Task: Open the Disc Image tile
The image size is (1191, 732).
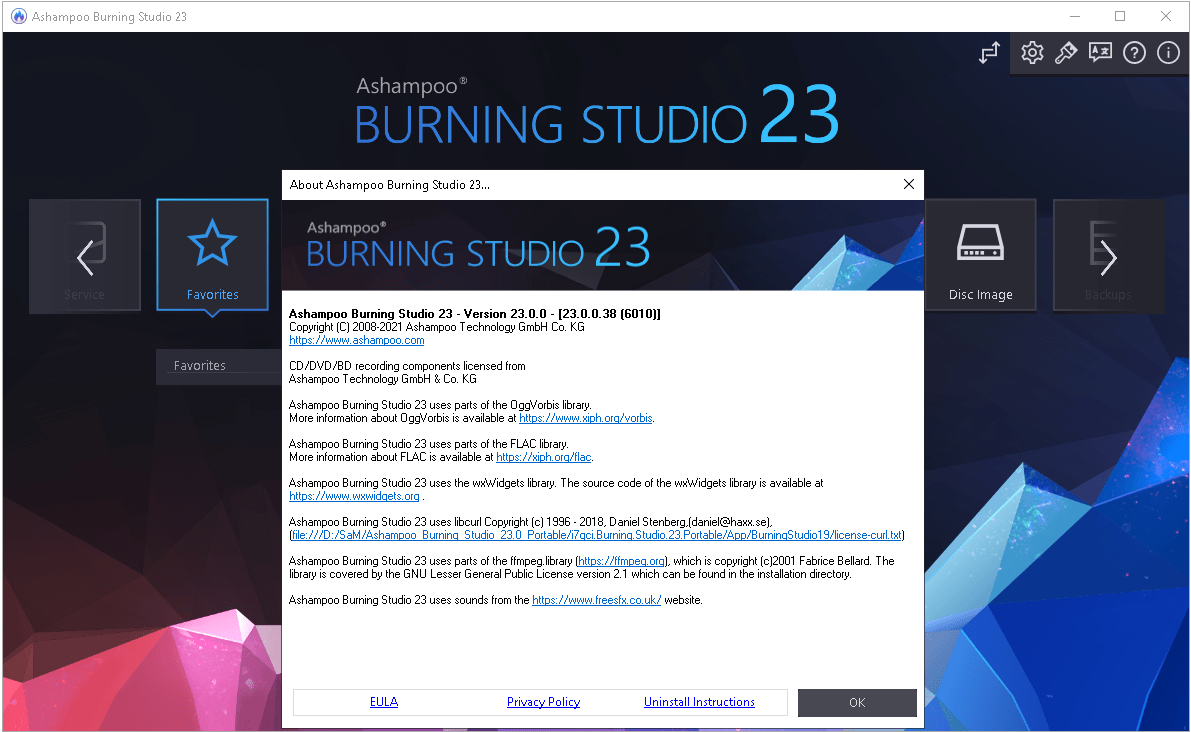Action: [x=981, y=255]
